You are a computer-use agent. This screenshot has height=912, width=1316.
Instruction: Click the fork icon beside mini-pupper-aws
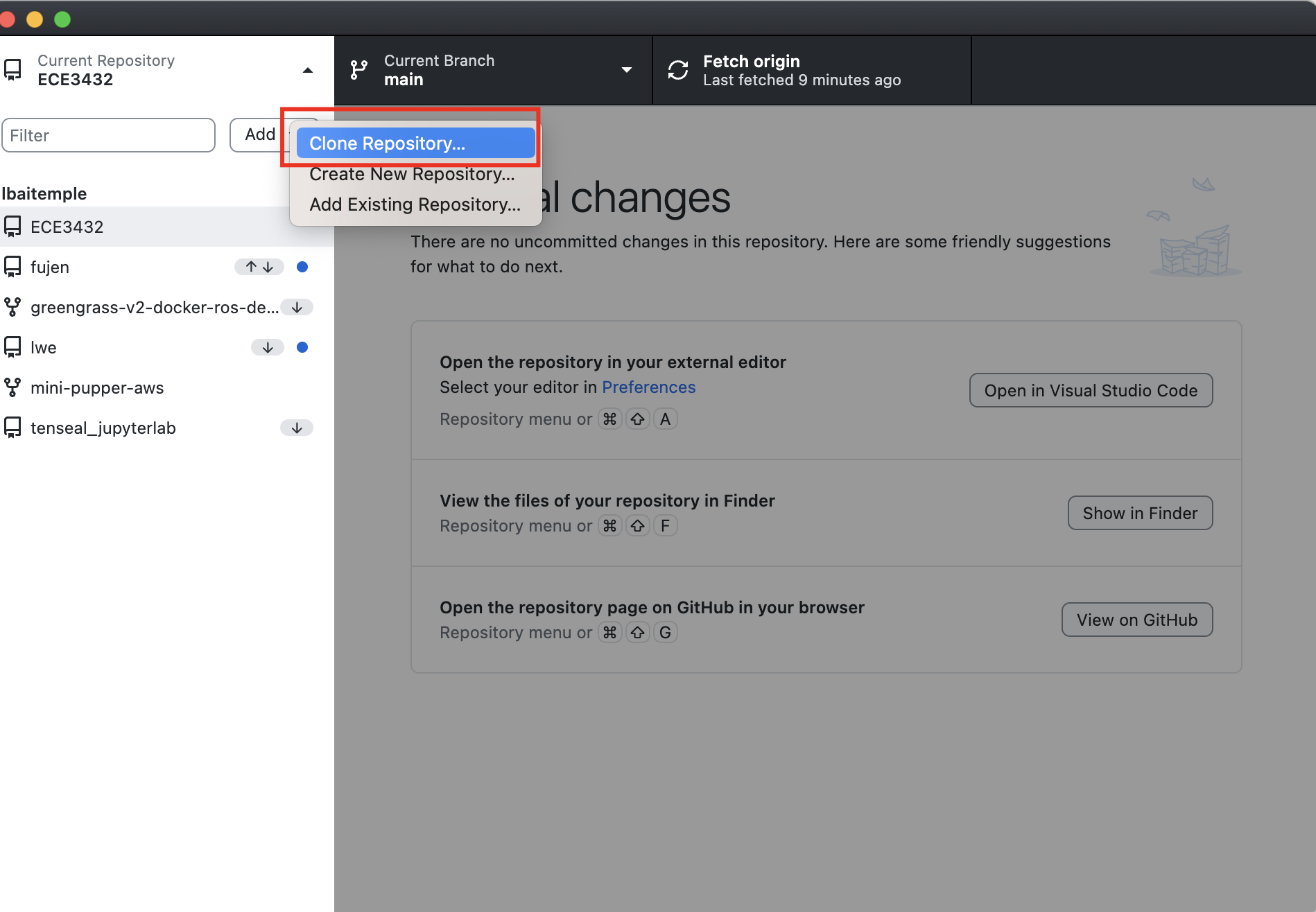(x=12, y=387)
